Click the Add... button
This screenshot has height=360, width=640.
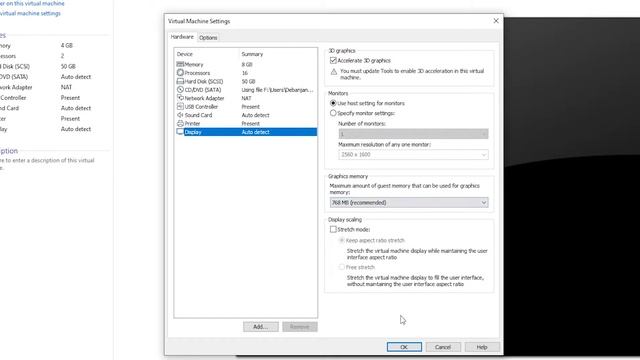(261, 327)
